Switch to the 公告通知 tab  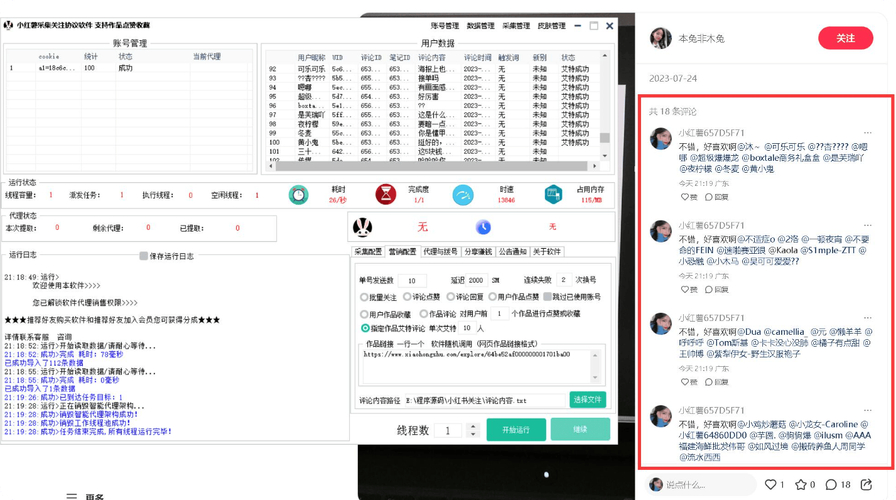[513, 251]
